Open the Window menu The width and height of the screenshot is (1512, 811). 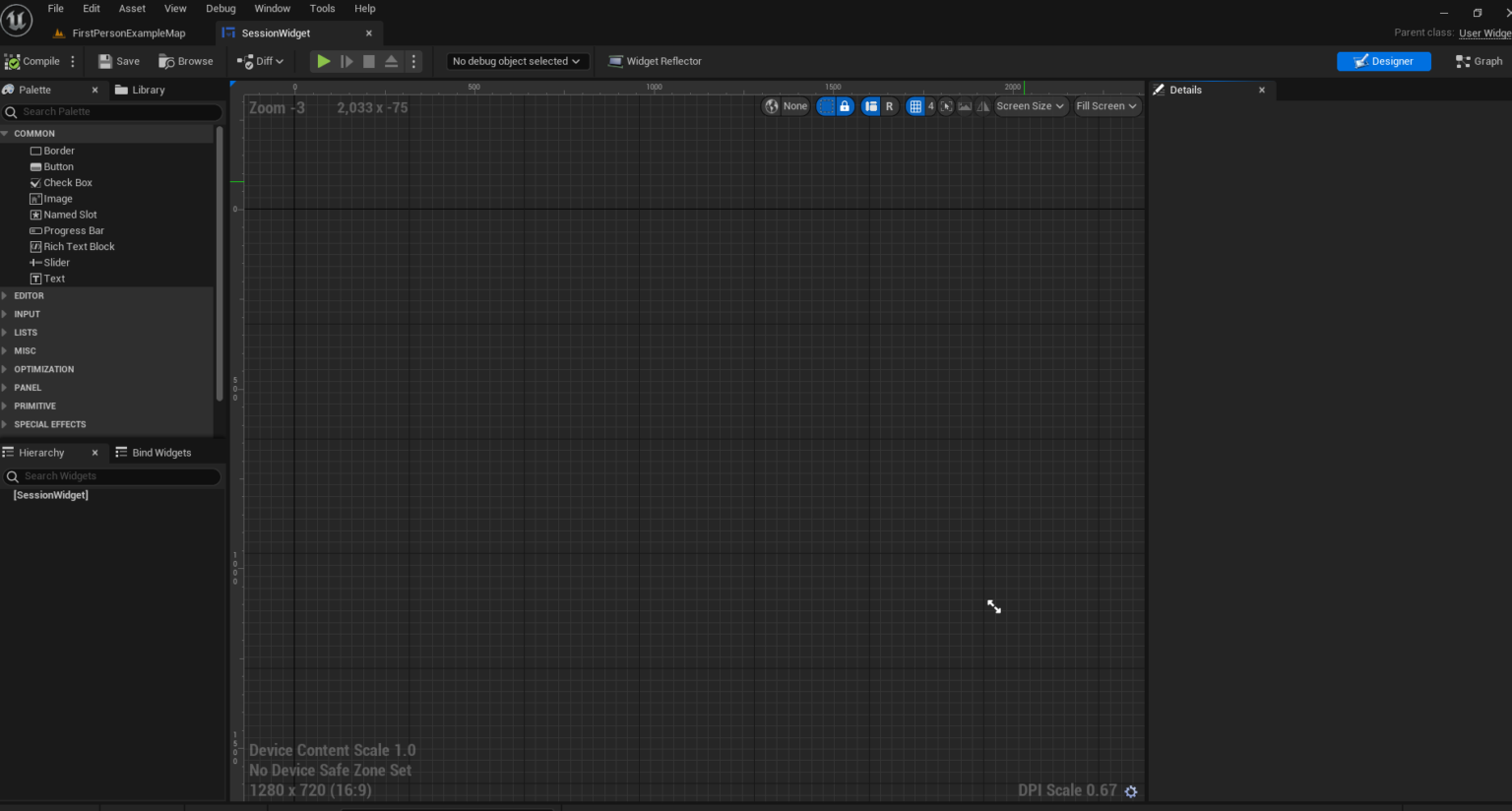click(272, 8)
